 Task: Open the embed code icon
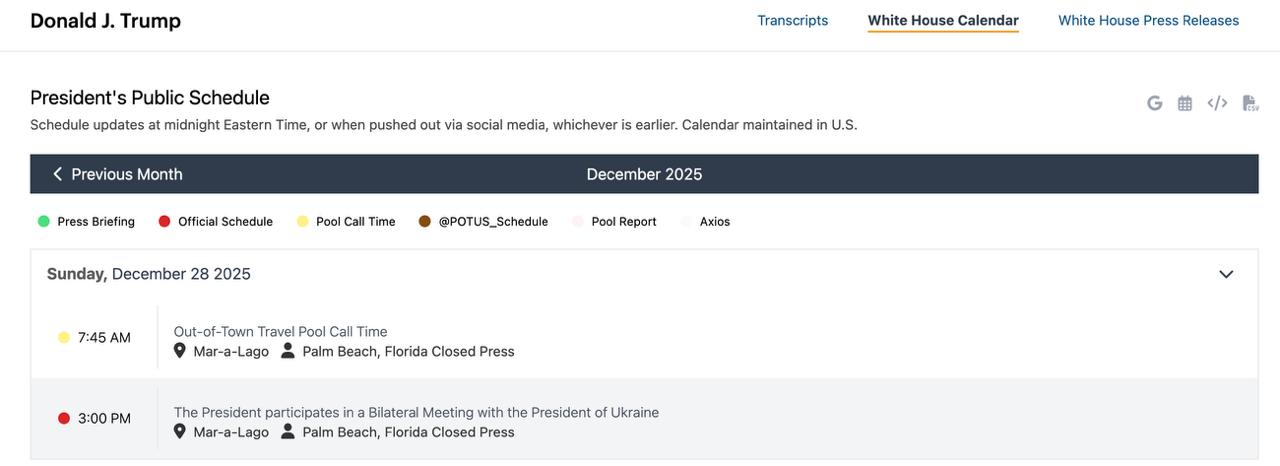pyautogui.click(x=1217, y=103)
